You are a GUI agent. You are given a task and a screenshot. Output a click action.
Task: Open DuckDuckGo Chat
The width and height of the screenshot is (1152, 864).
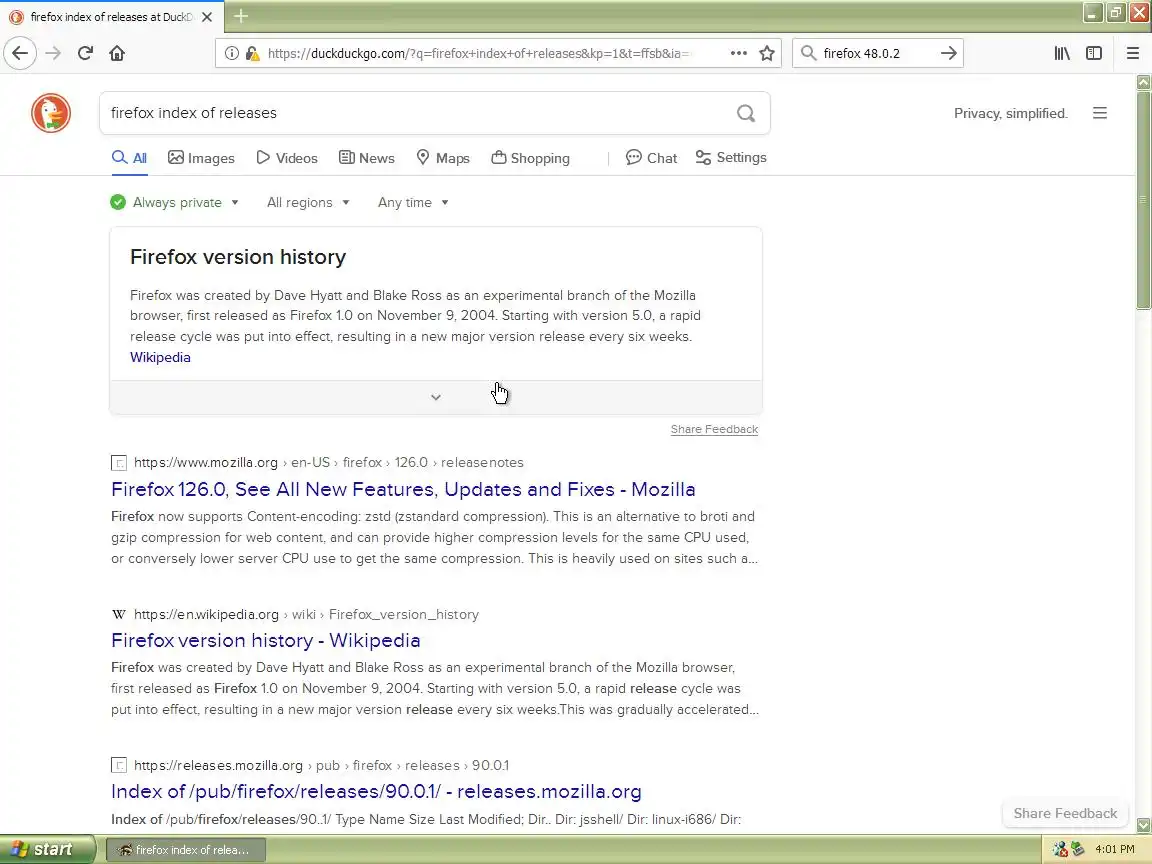point(651,158)
